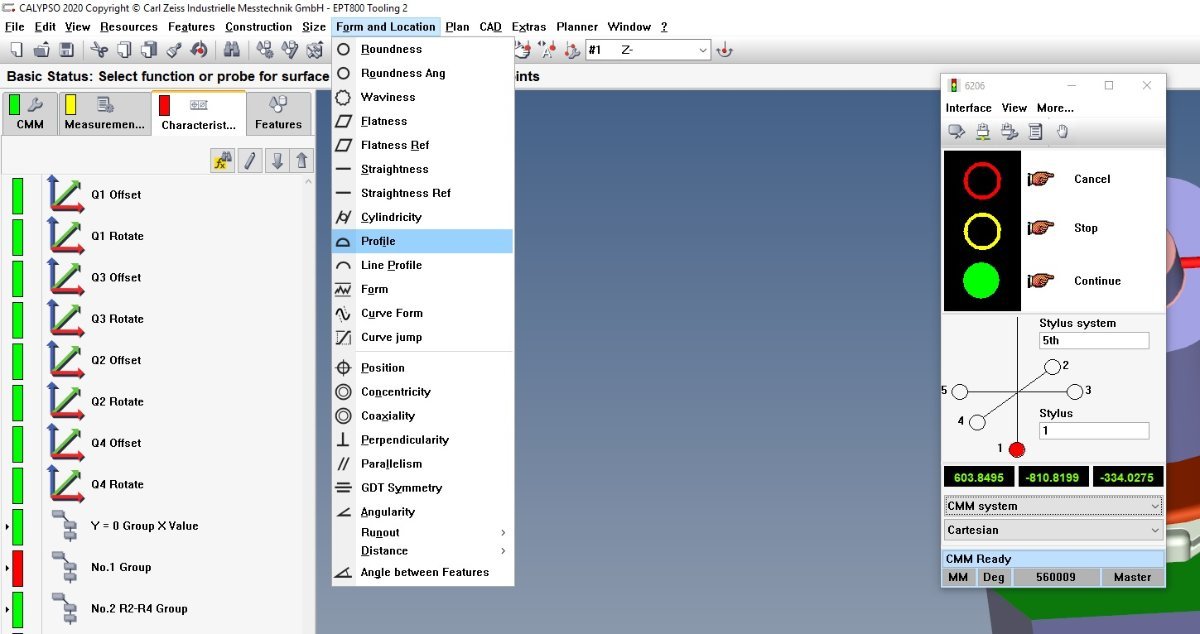Click the Save floppy disk icon
The image size is (1200, 634).
point(66,50)
